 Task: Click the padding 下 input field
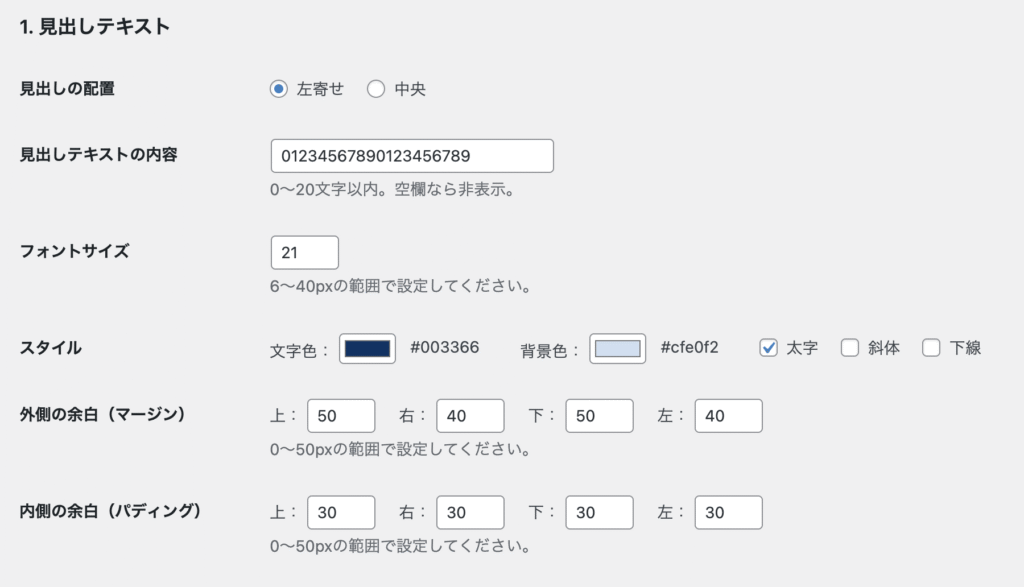click(600, 513)
